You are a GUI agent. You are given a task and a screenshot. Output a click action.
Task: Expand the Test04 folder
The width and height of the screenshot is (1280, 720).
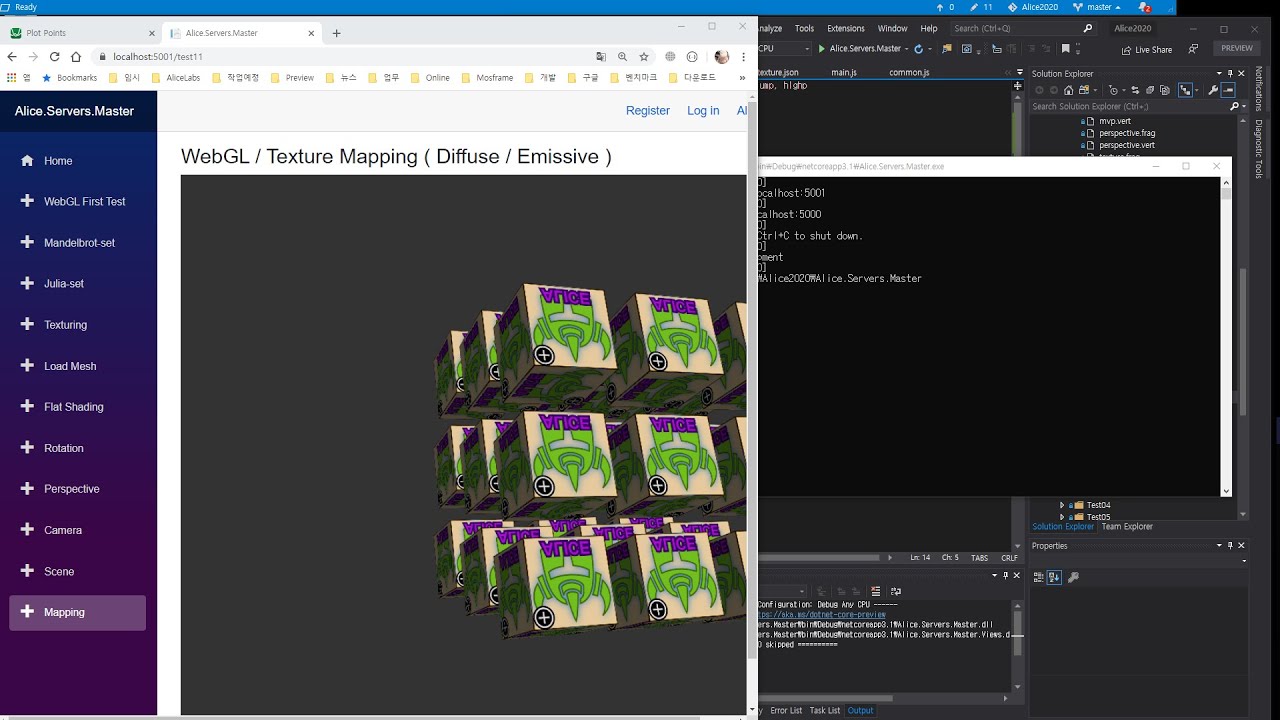[1062, 505]
